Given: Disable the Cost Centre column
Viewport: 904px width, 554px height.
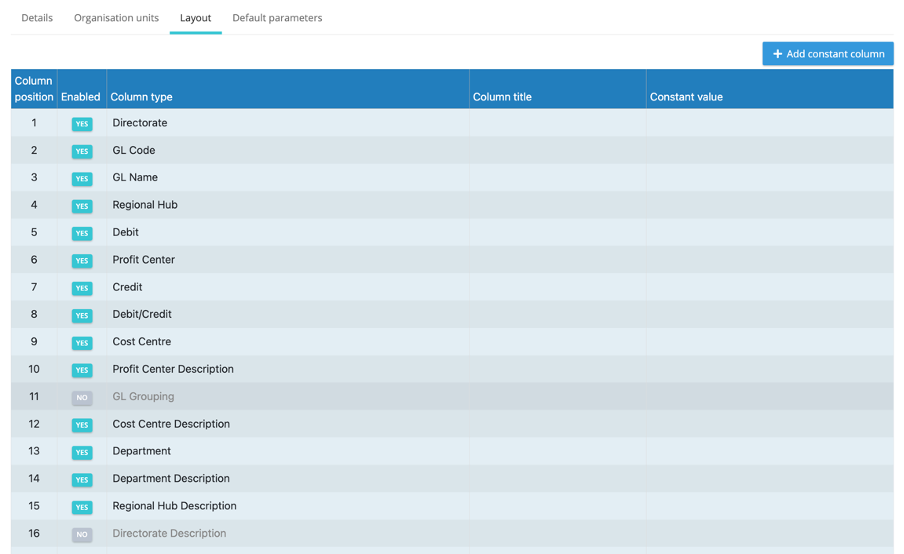Looking at the screenshot, I should point(82,343).
